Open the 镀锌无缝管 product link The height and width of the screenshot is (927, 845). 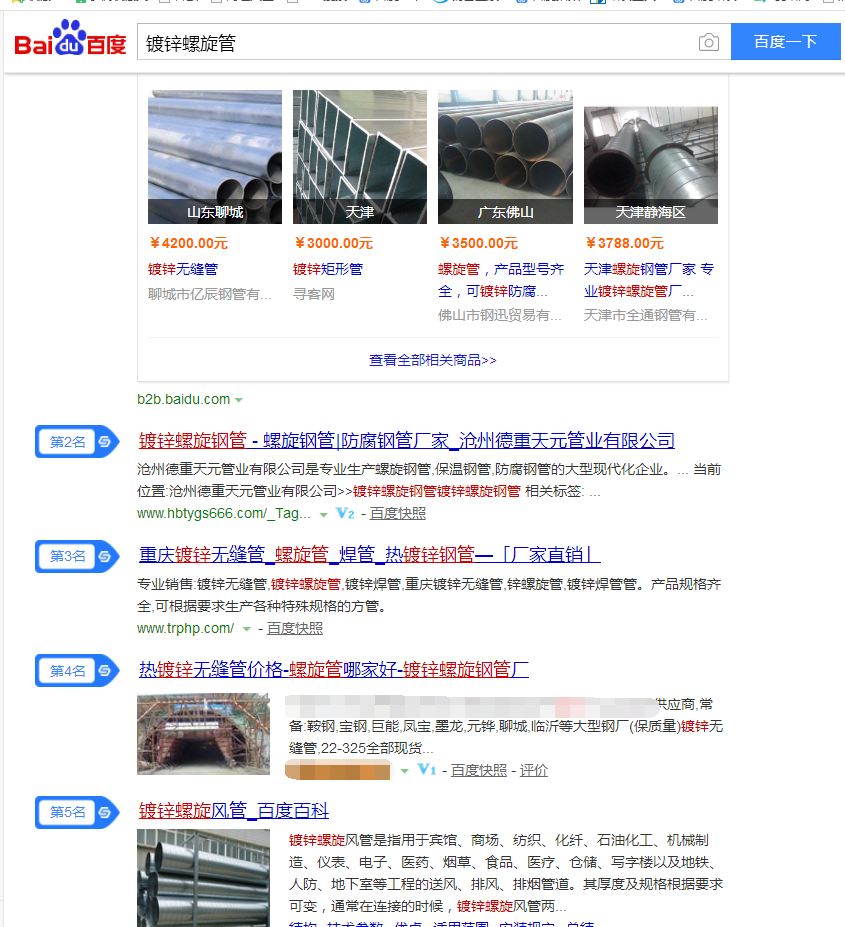(183, 270)
